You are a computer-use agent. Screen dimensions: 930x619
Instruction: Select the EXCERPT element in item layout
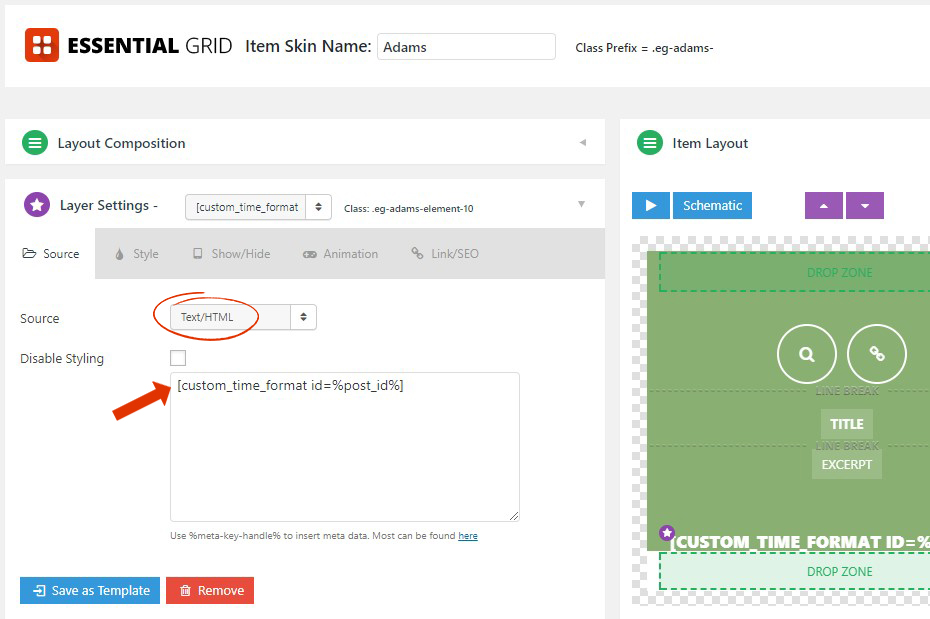(847, 464)
